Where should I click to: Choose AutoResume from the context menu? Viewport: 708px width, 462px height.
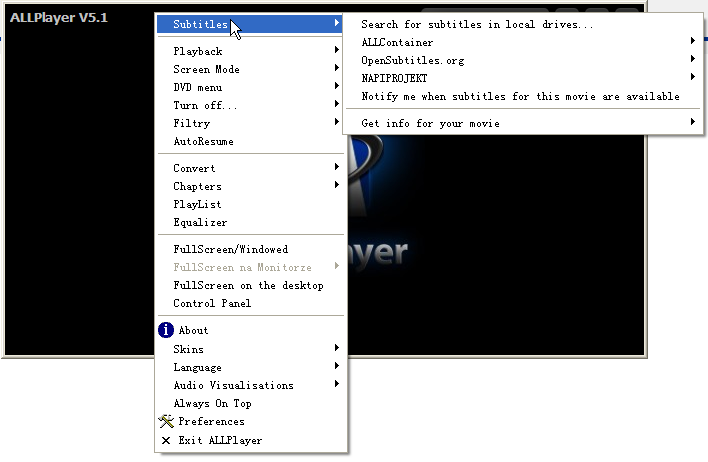(x=251, y=141)
